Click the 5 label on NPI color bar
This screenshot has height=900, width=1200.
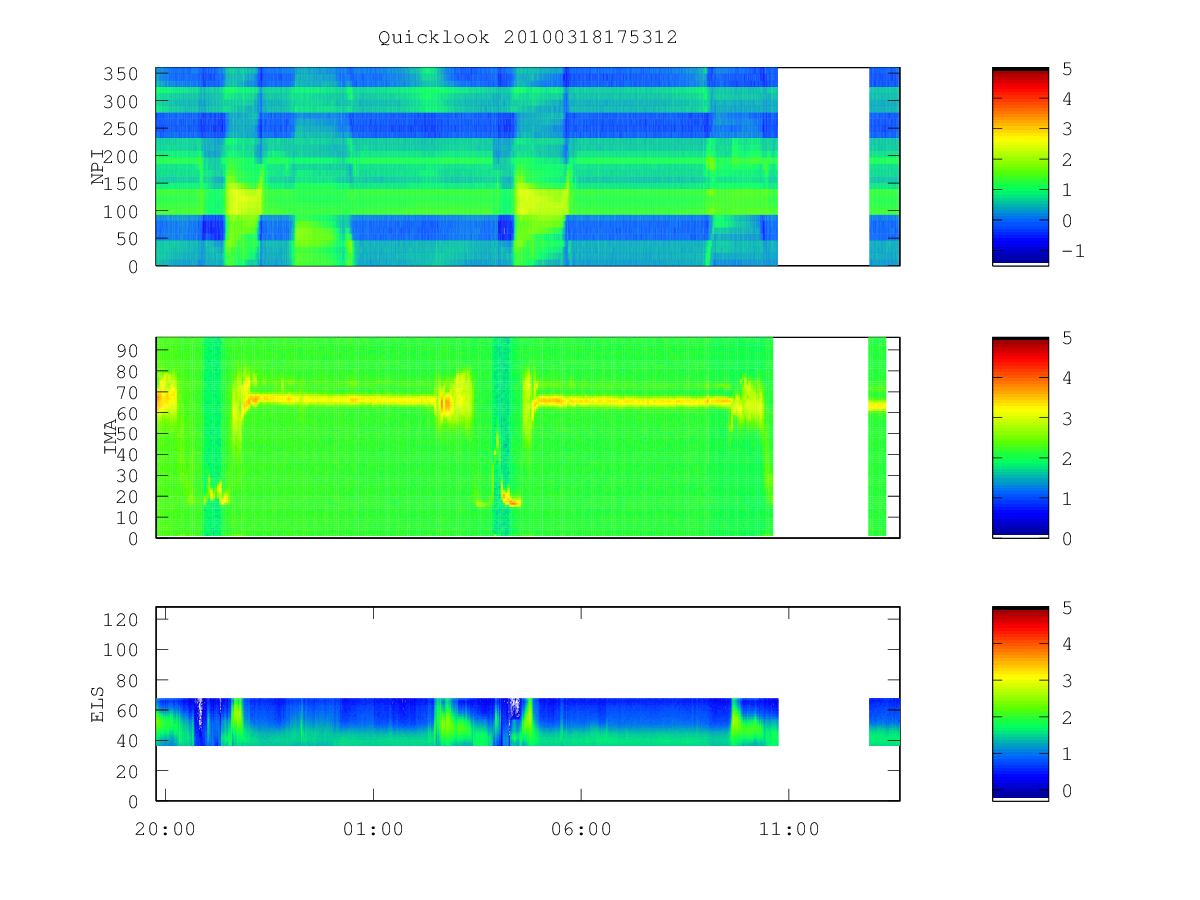pos(1067,68)
